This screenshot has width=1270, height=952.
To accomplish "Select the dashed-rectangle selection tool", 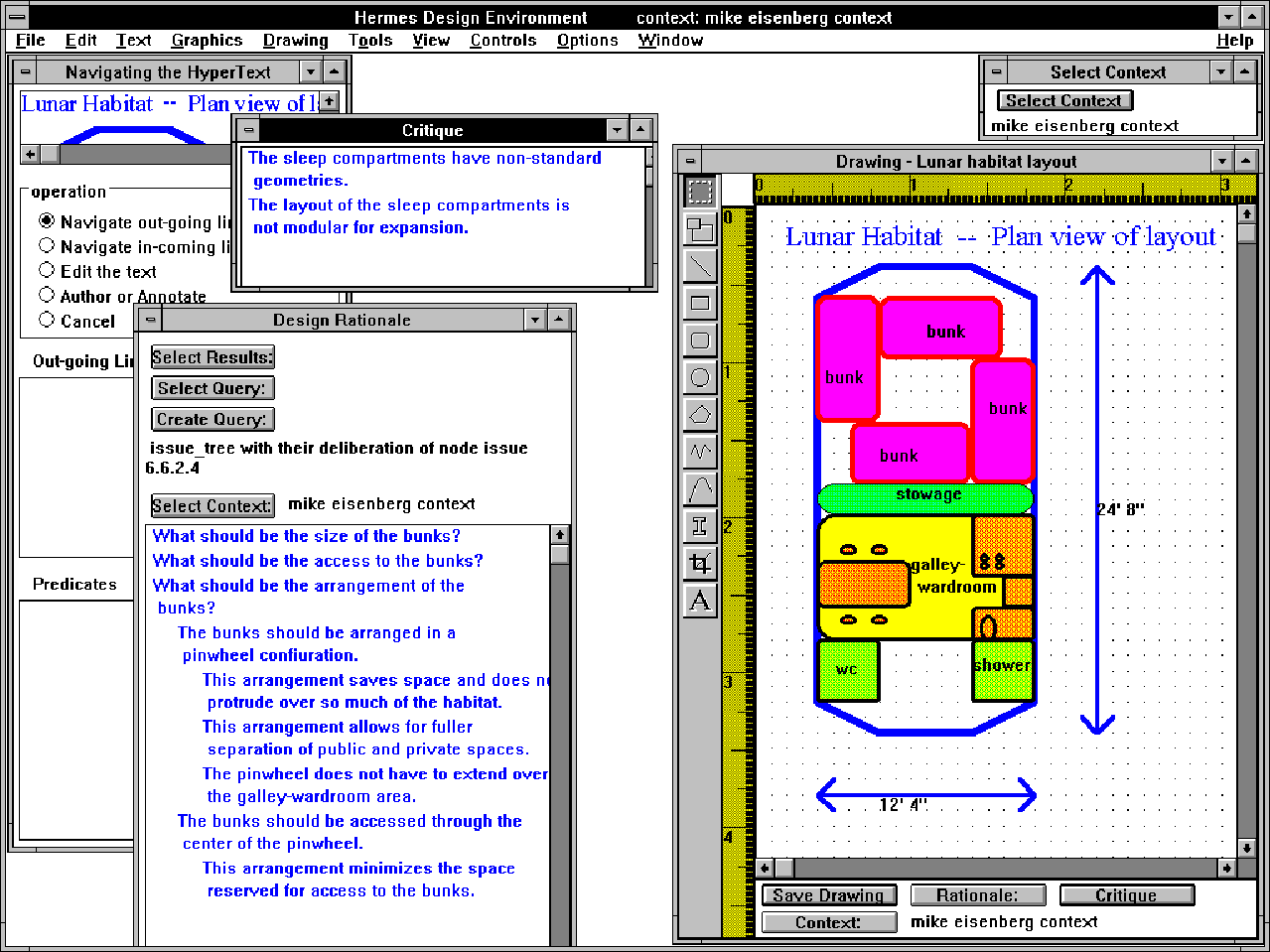I will coord(700,192).
